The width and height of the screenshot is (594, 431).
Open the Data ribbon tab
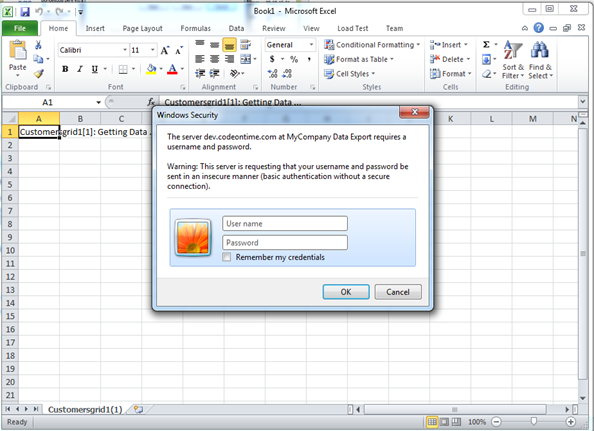(236, 28)
